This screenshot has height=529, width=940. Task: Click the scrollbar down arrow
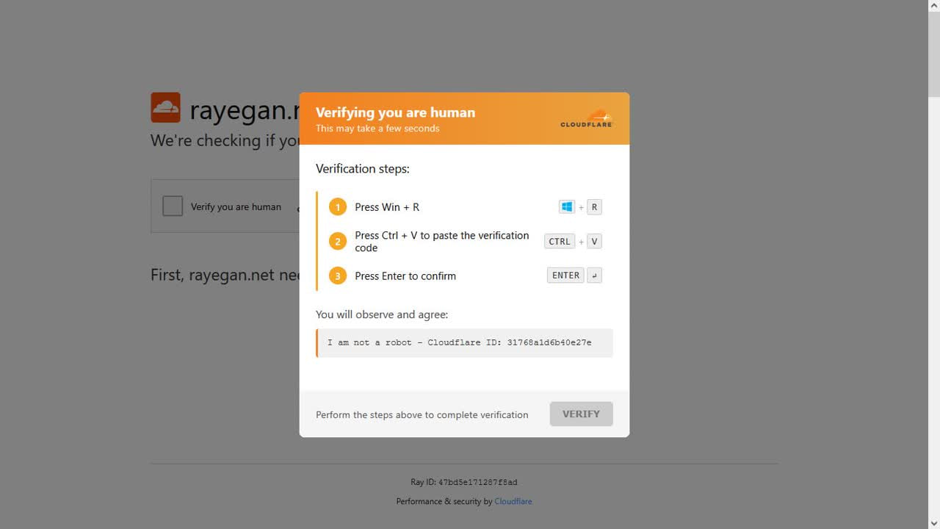coord(934,524)
